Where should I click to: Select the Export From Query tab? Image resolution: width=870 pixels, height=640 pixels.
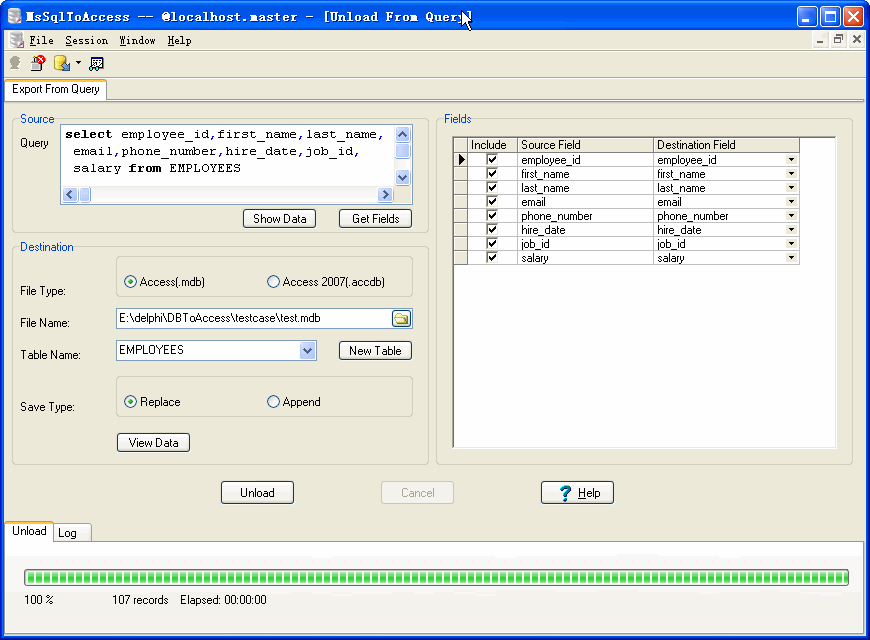coord(55,89)
